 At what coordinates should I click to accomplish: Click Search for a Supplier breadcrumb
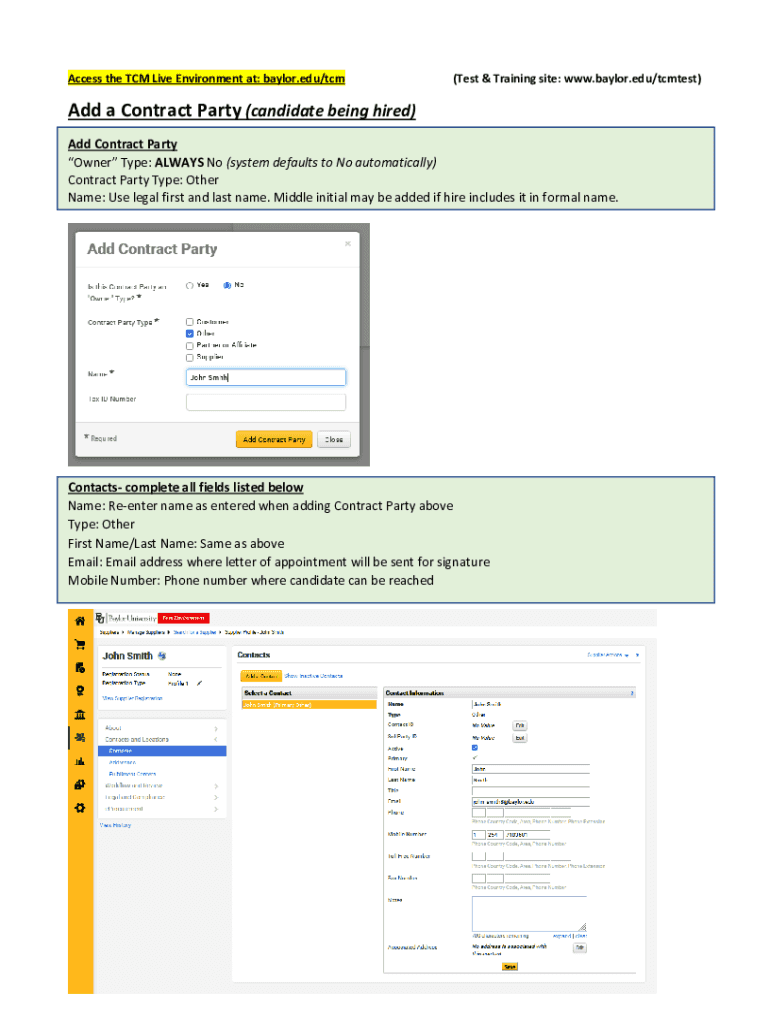197,632
